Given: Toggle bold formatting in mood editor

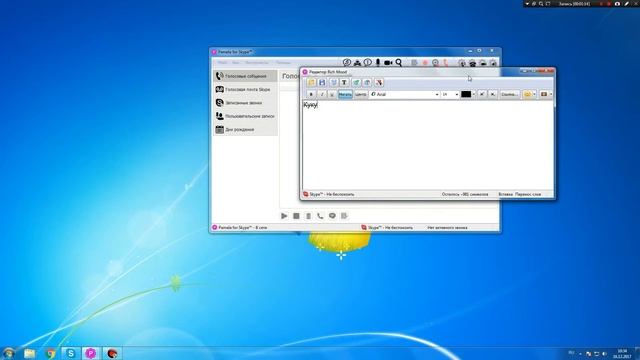Looking at the screenshot, I should (311, 94).
